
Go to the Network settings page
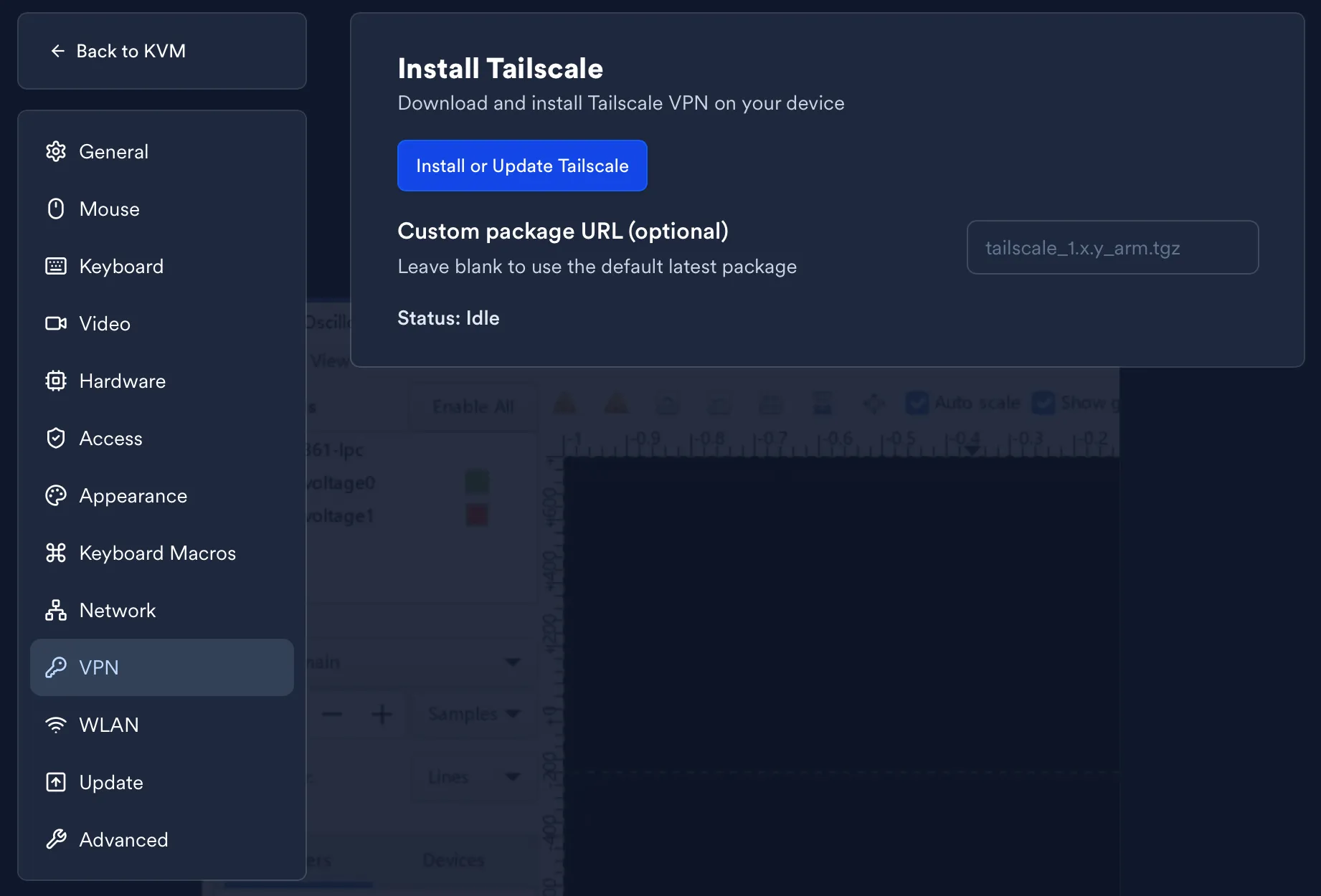(x=118, y=610)
